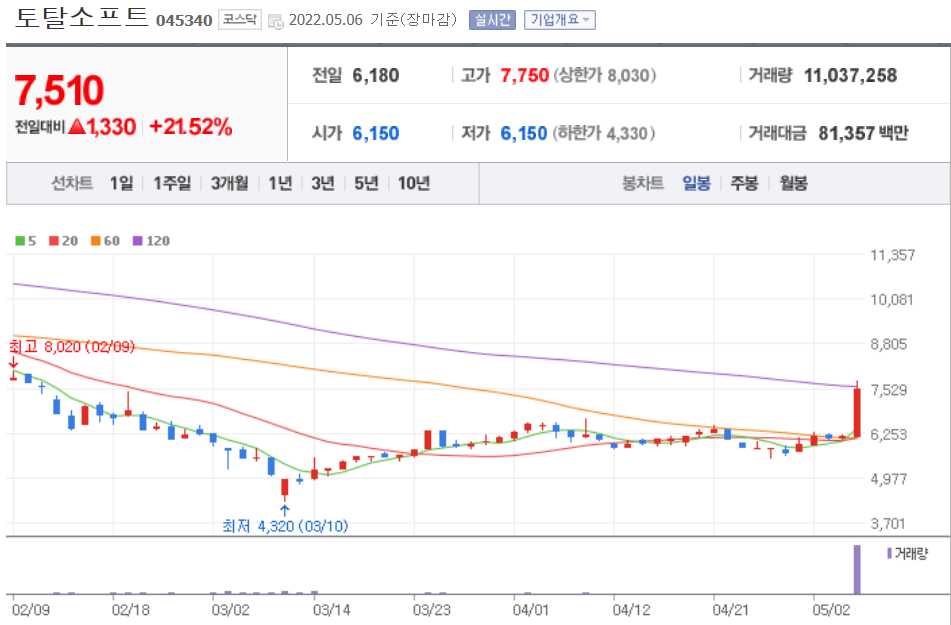The width and height of the screenshot is (951, 625).
Task: Click the red up-triangle change icon
Action: tap(76, 127)
